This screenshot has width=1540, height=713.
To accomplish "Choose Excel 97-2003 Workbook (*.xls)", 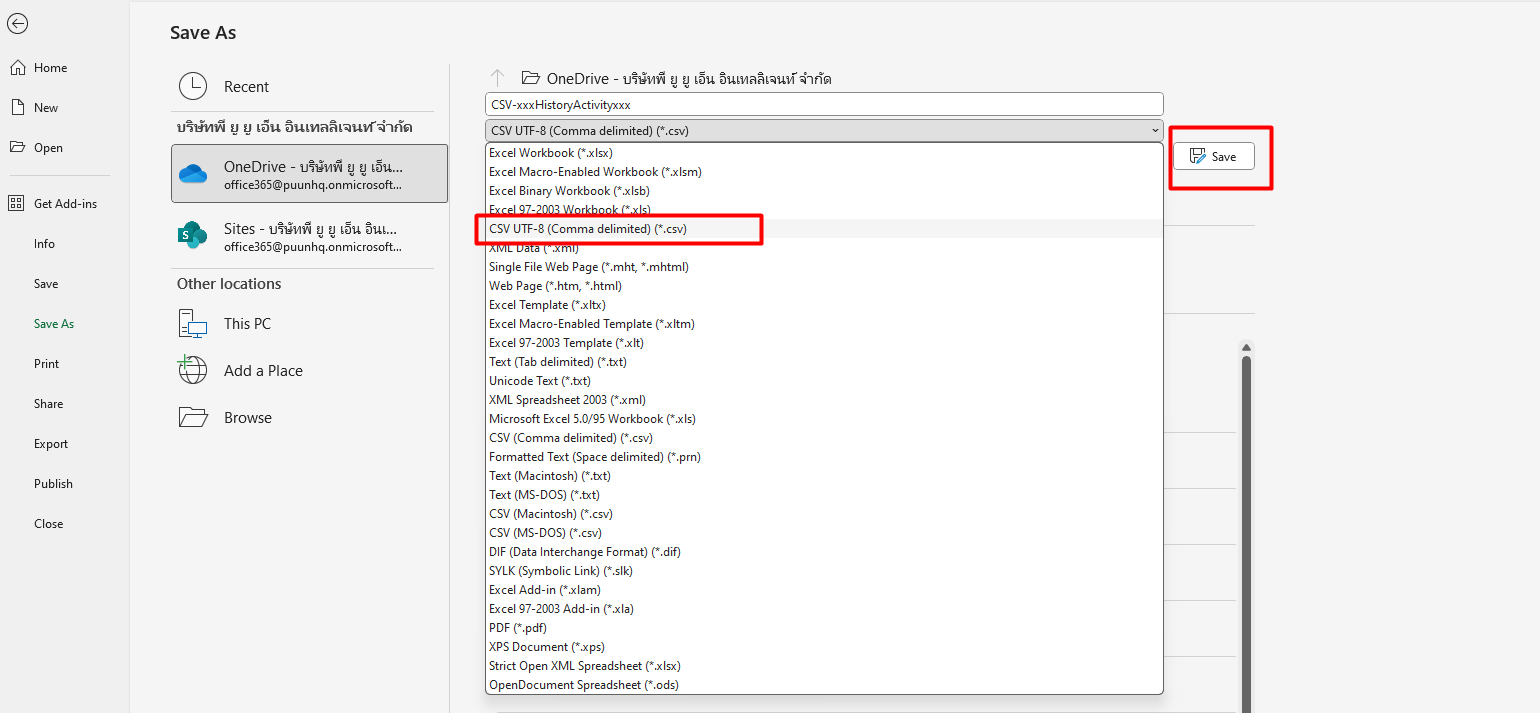I will 824,210.
